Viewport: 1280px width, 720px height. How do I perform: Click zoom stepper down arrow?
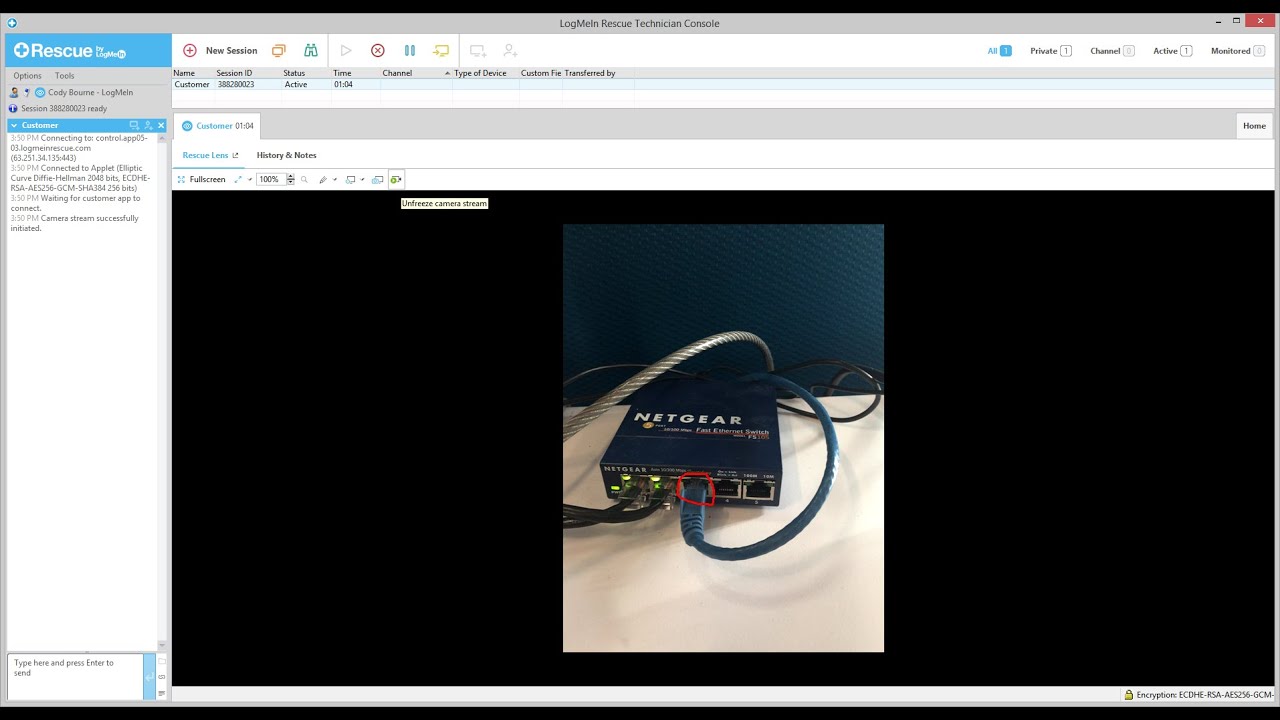[291, 183]
